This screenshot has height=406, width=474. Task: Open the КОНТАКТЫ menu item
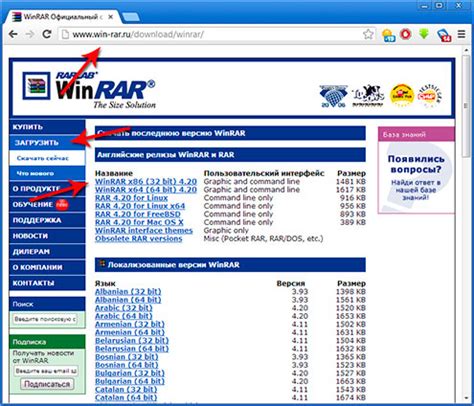(47, 283)
